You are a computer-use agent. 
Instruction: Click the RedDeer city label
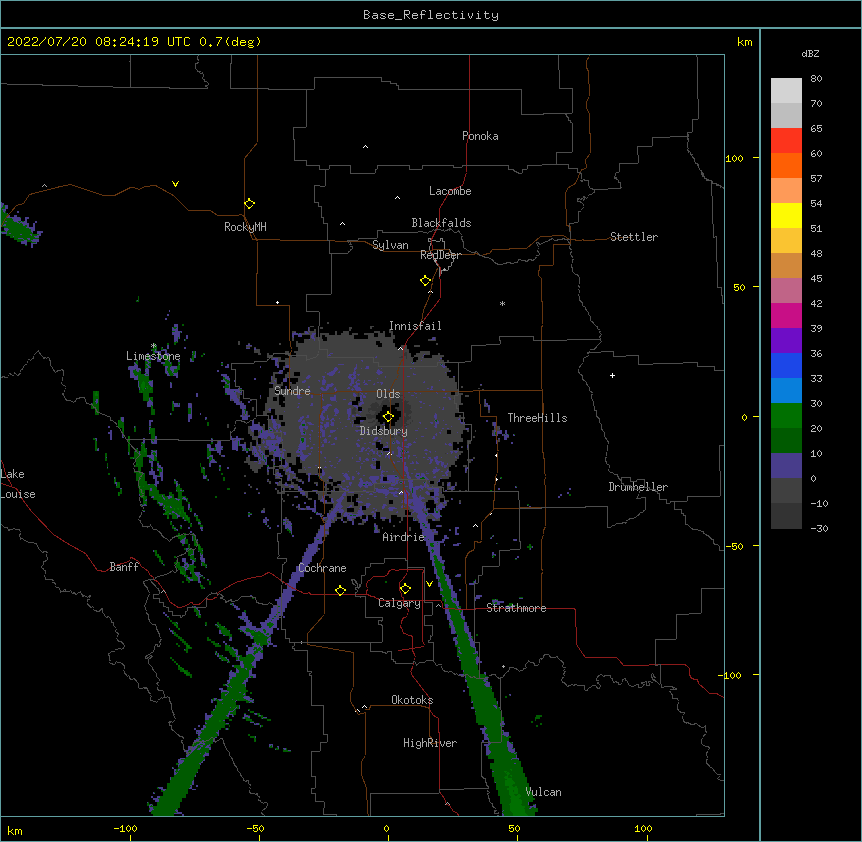point(440,255)
